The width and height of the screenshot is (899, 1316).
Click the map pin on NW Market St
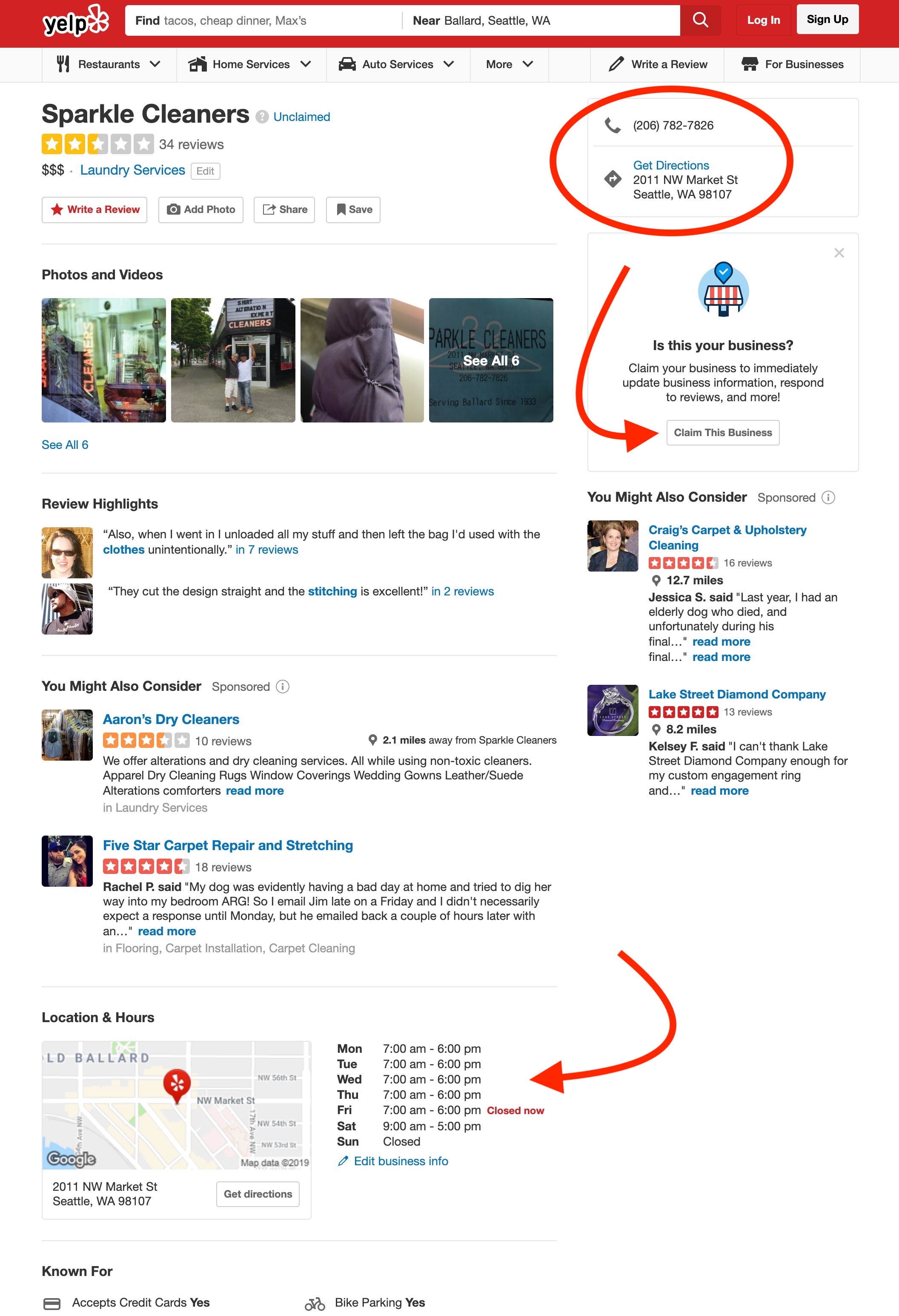tap(177, 1086)
